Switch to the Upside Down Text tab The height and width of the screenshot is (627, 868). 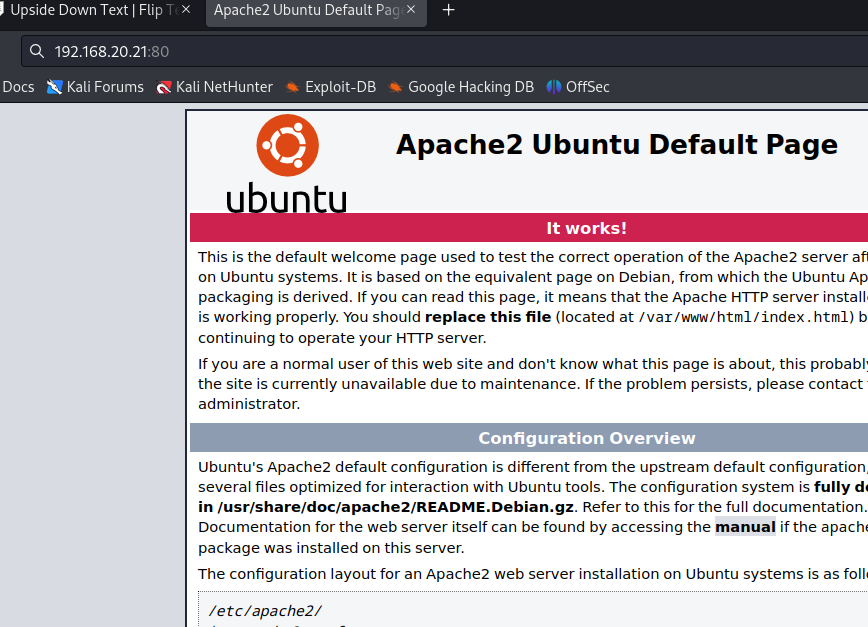click(x=94, y=10)
